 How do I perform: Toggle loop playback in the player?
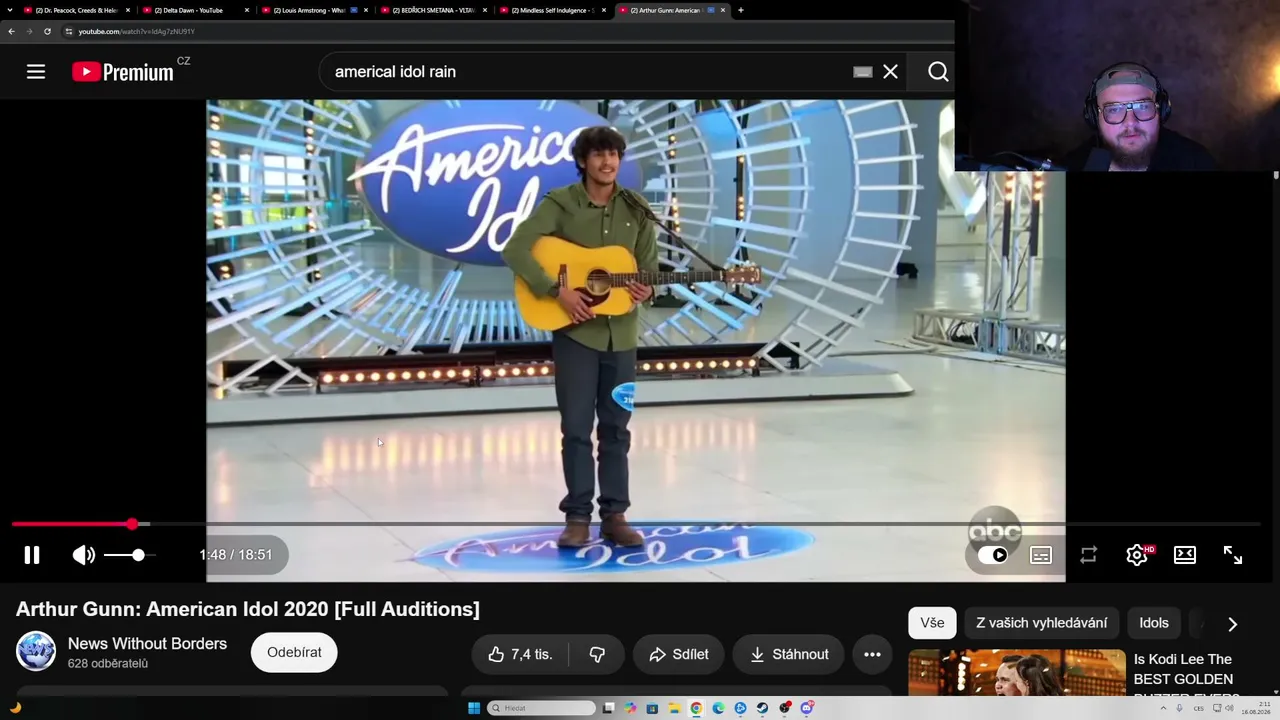coord(1089,555)
